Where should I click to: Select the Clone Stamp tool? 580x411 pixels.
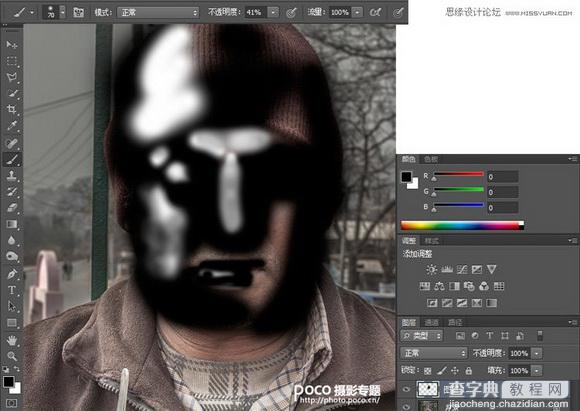11,175
